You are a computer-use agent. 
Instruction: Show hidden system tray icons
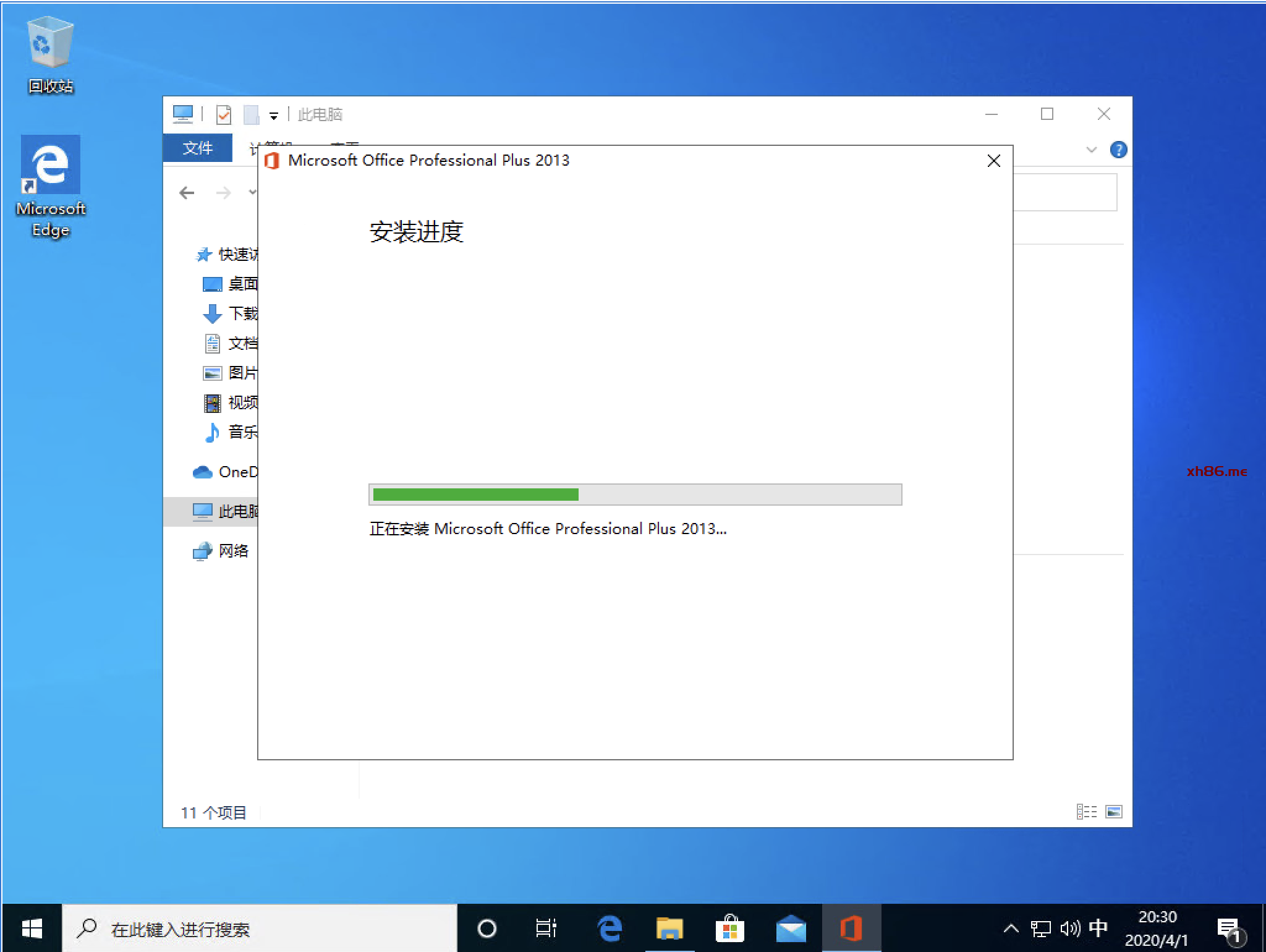1011,929
